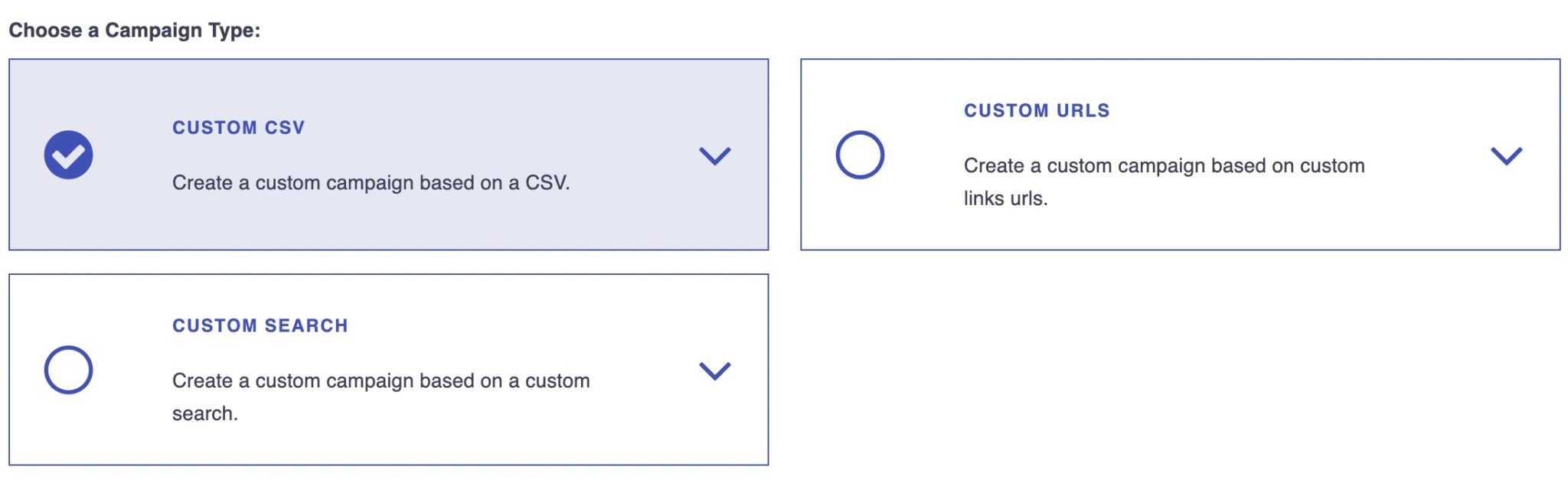Image resolution: width=1568 pixels, height=480 pixels.
Task: Click the CUSTOM URLS heading link
Action: pos(1036,109)
